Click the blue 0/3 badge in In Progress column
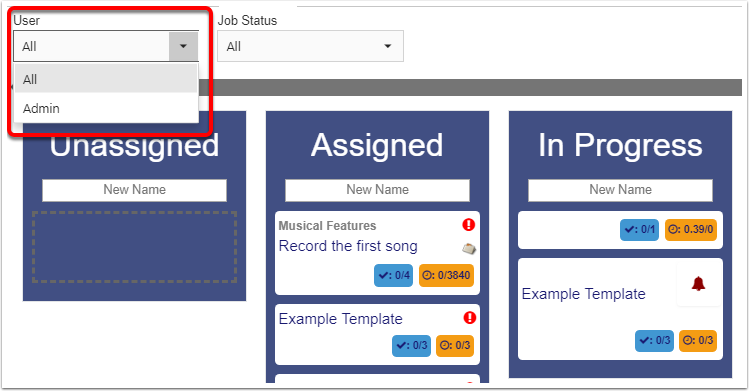The width and height of the screenshot is (749, 391). (x=654, y=341)
